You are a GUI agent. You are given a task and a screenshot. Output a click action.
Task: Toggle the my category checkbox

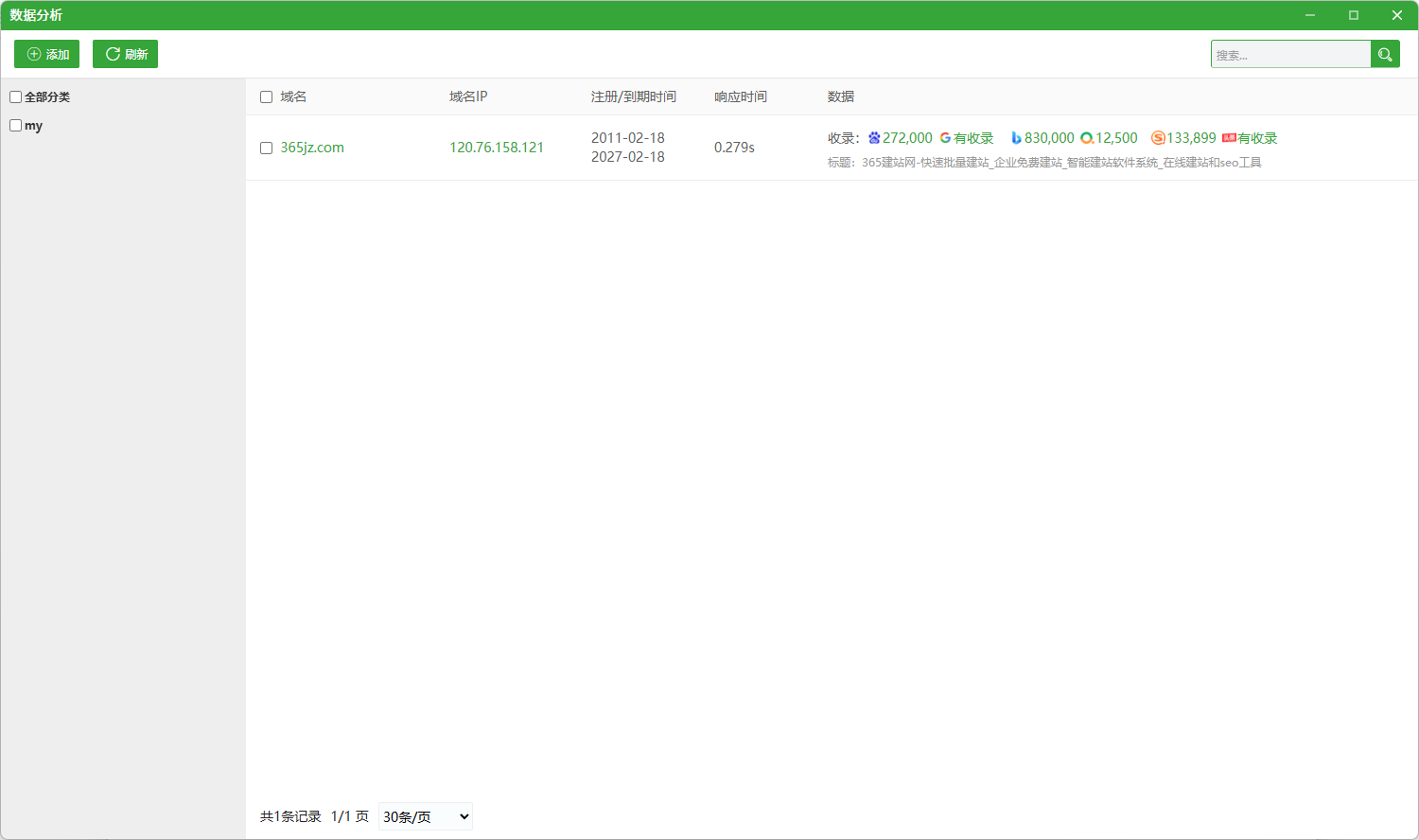coord(15,125)
